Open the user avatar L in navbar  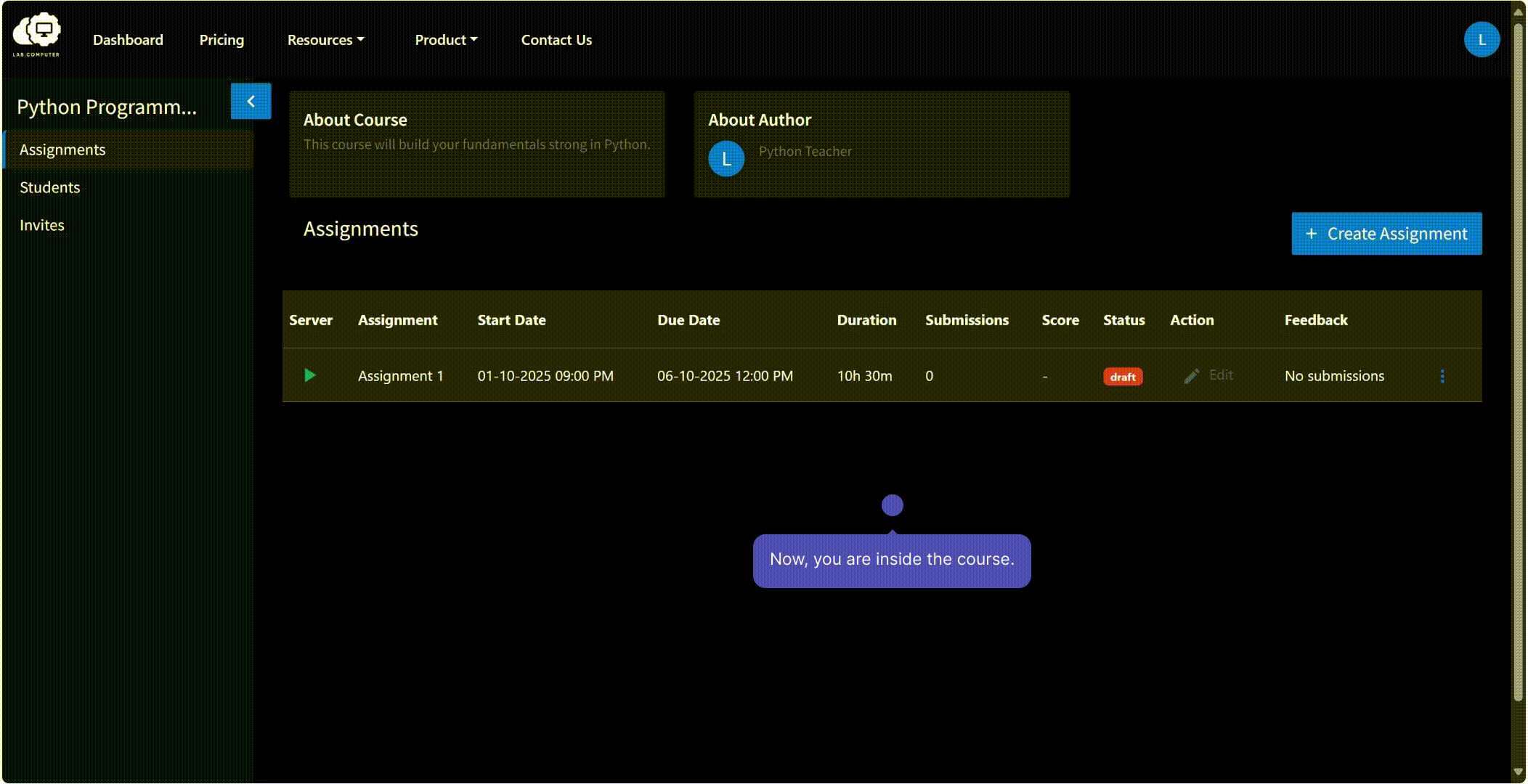coord(1482,39)
